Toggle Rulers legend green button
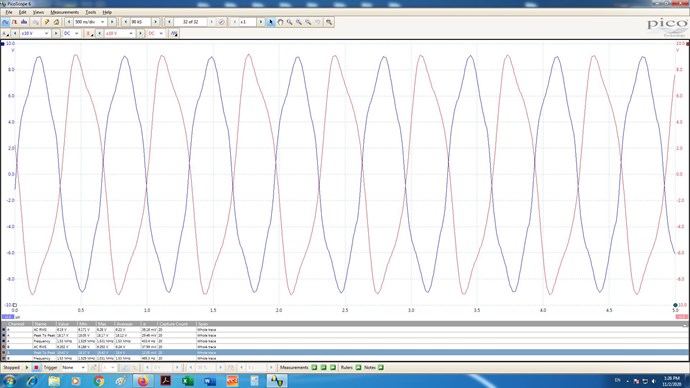 (x=358, y=367)
